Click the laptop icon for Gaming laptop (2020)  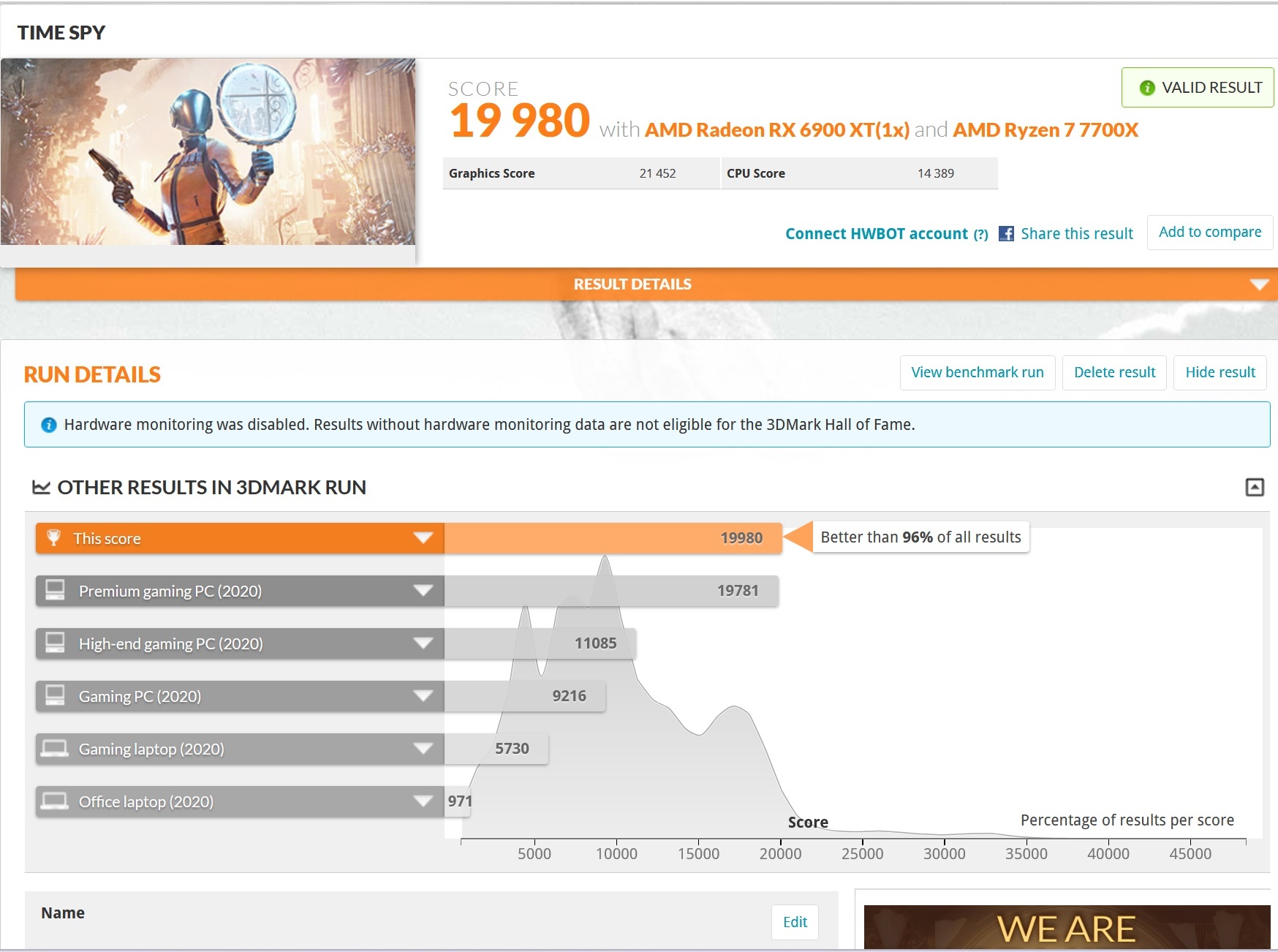click(55, 748)
